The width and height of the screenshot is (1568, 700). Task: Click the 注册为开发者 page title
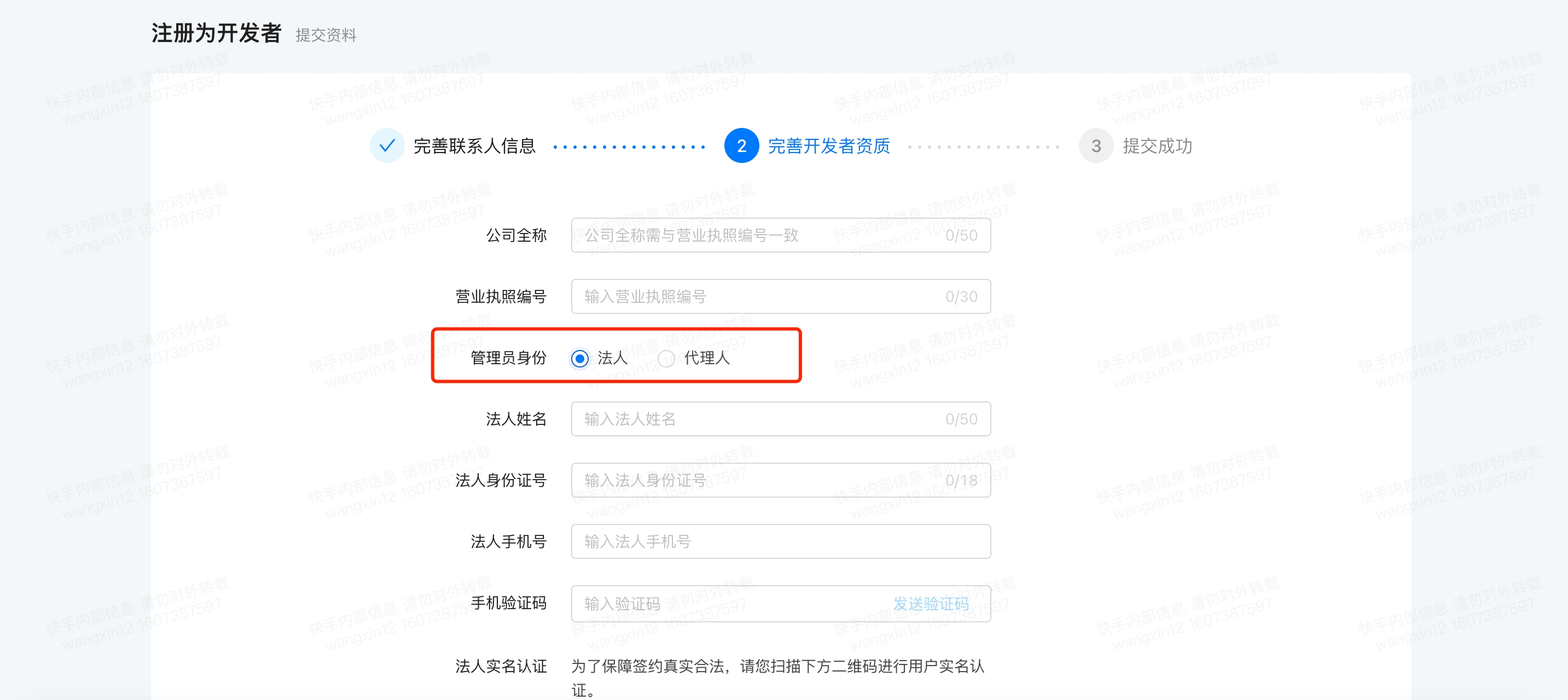point(216,33)
